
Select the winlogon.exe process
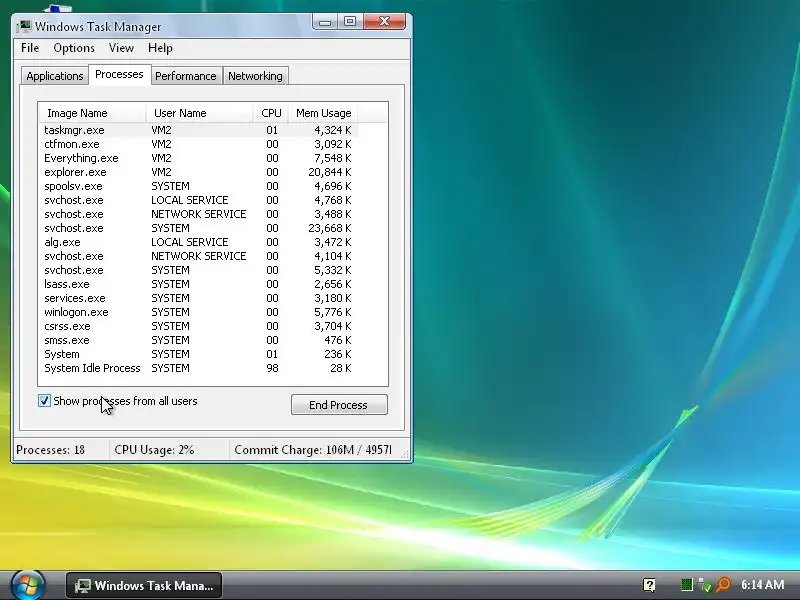pos(198,312)
